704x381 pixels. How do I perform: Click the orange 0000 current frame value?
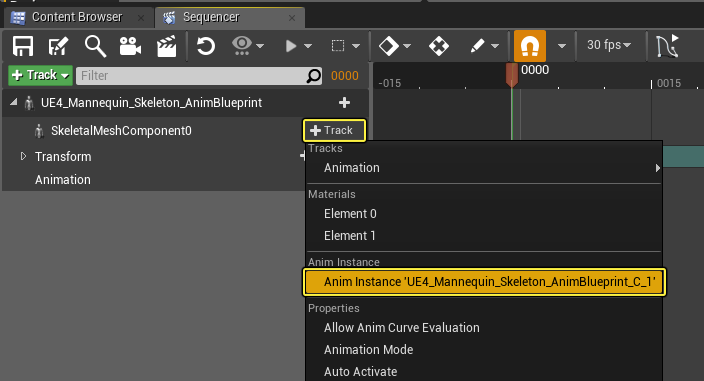click(x=345, y=76)
